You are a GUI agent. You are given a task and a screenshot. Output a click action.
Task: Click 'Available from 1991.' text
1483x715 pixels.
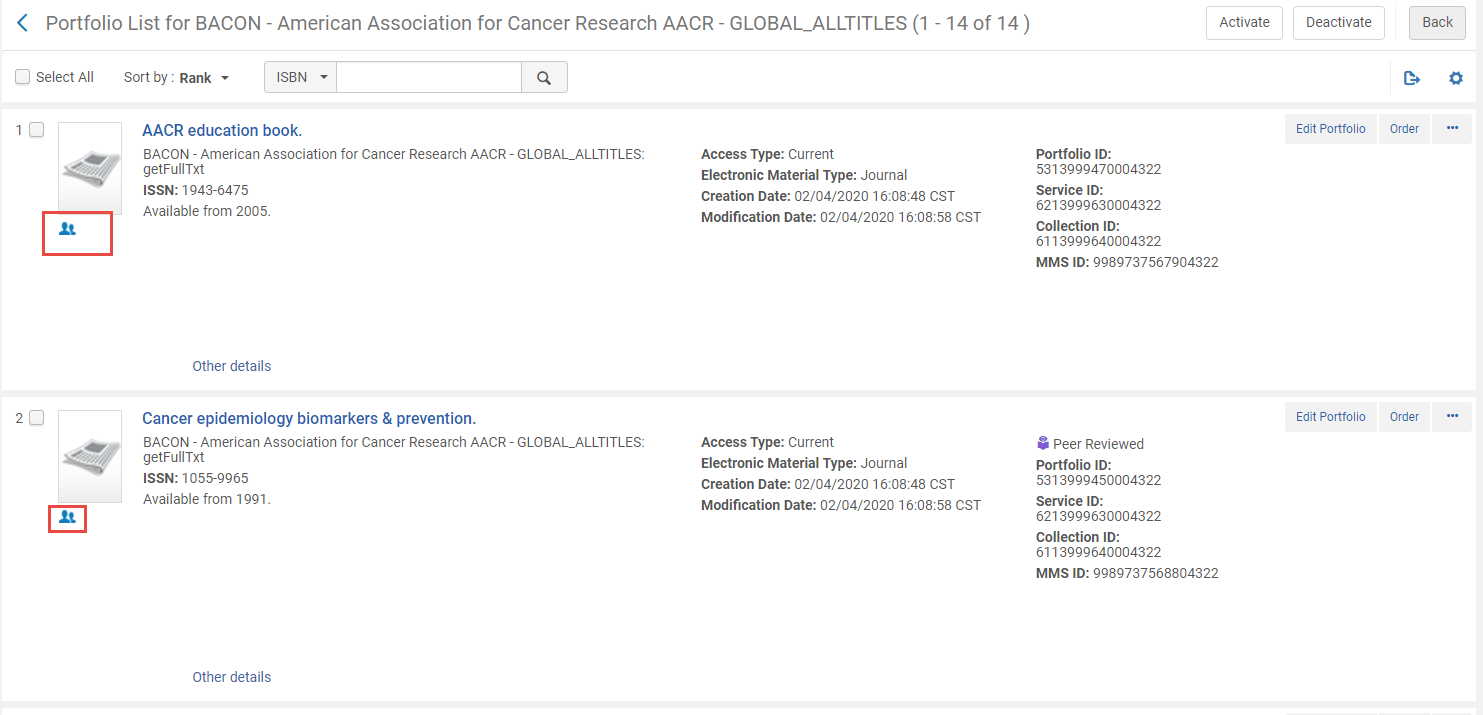pyautogui.click(x=207, y=499)
